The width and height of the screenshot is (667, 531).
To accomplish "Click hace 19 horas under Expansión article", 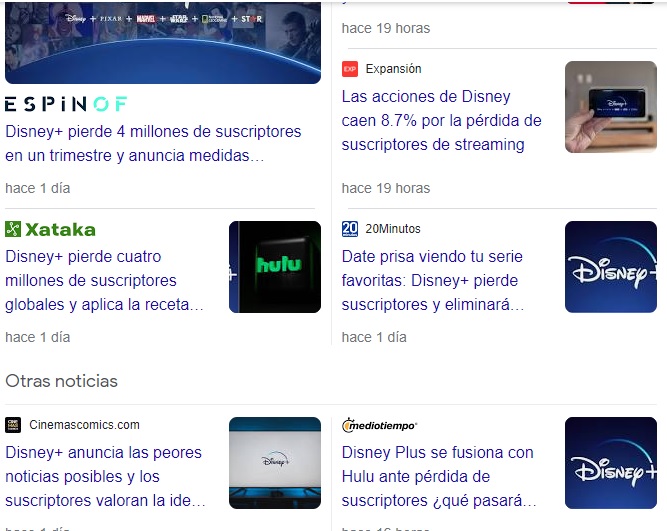I will [386, 188].
